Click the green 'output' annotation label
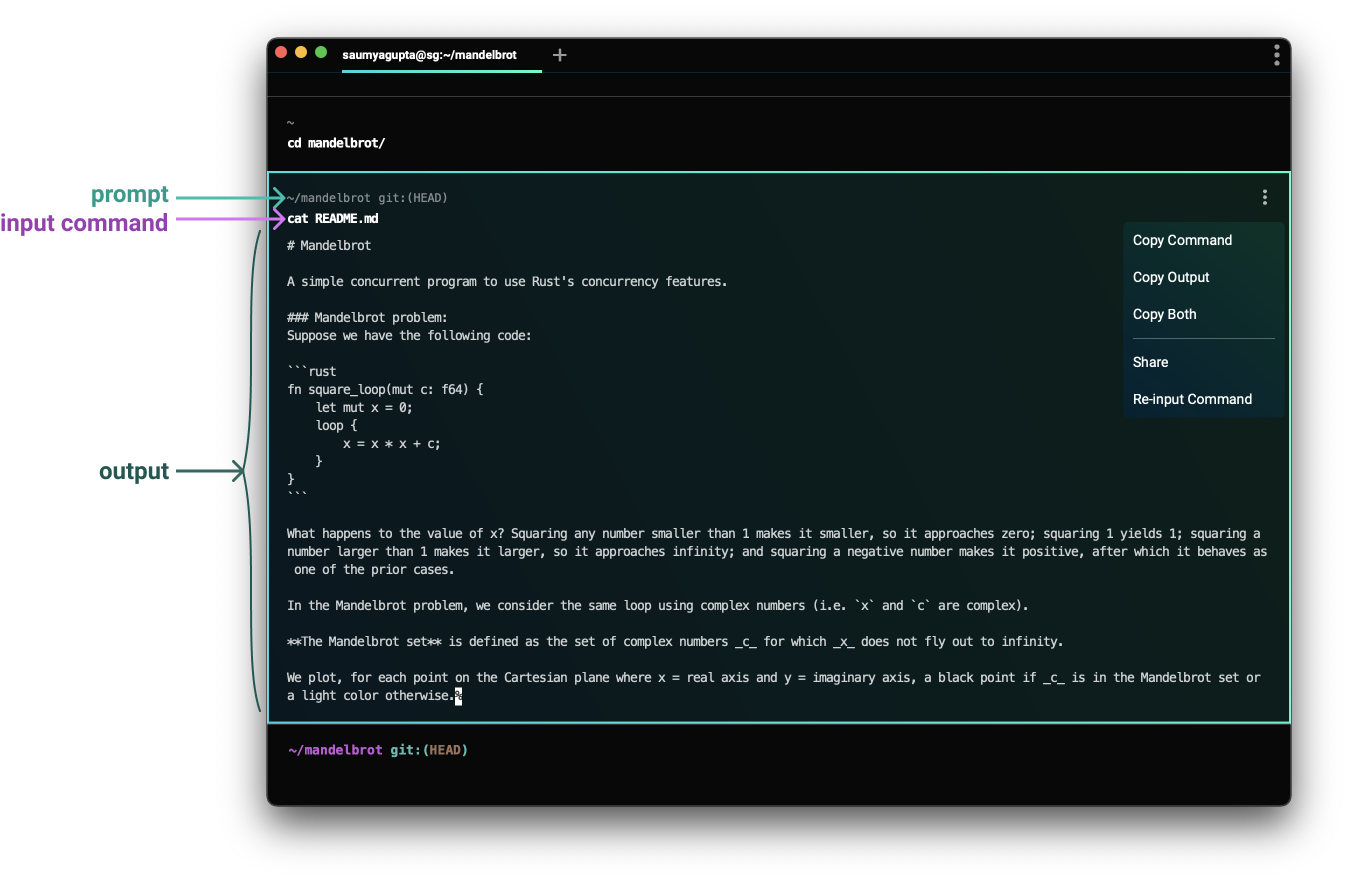This screenshot has height=880, width=1347. (134, 471)
